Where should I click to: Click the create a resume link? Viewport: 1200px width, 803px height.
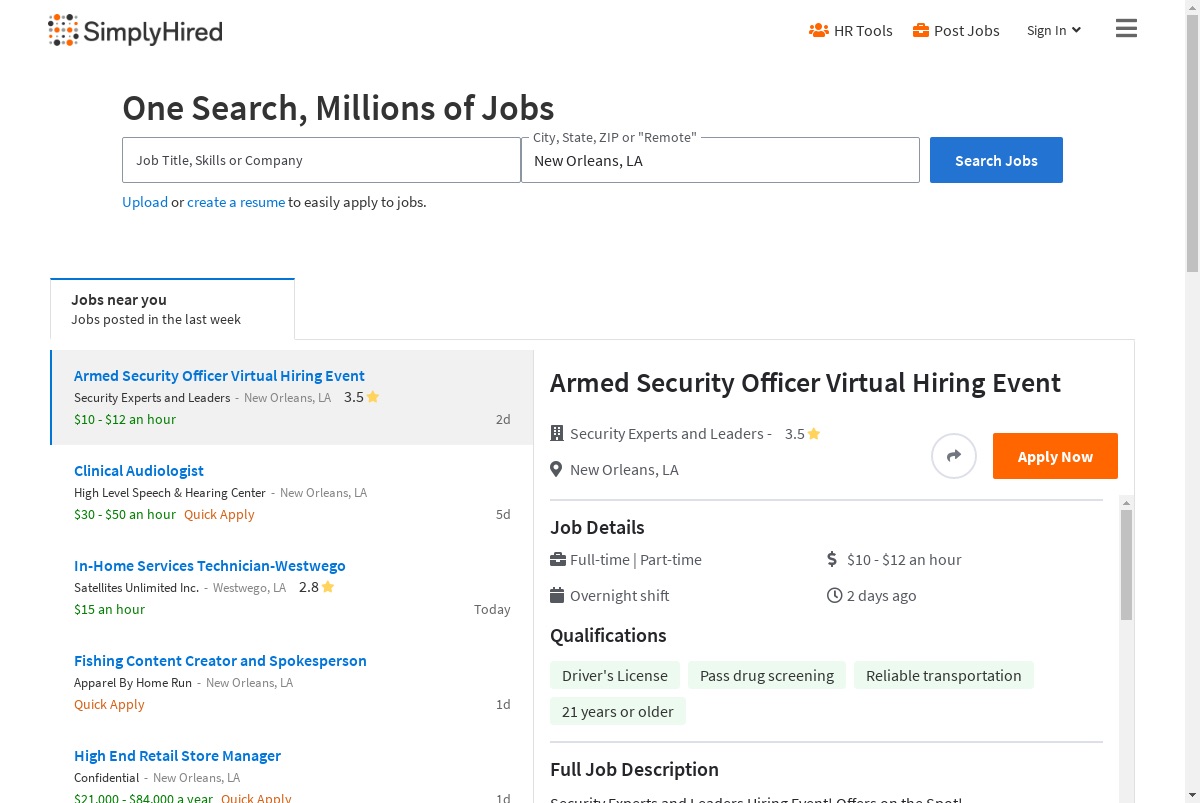[x=236, y=202]
